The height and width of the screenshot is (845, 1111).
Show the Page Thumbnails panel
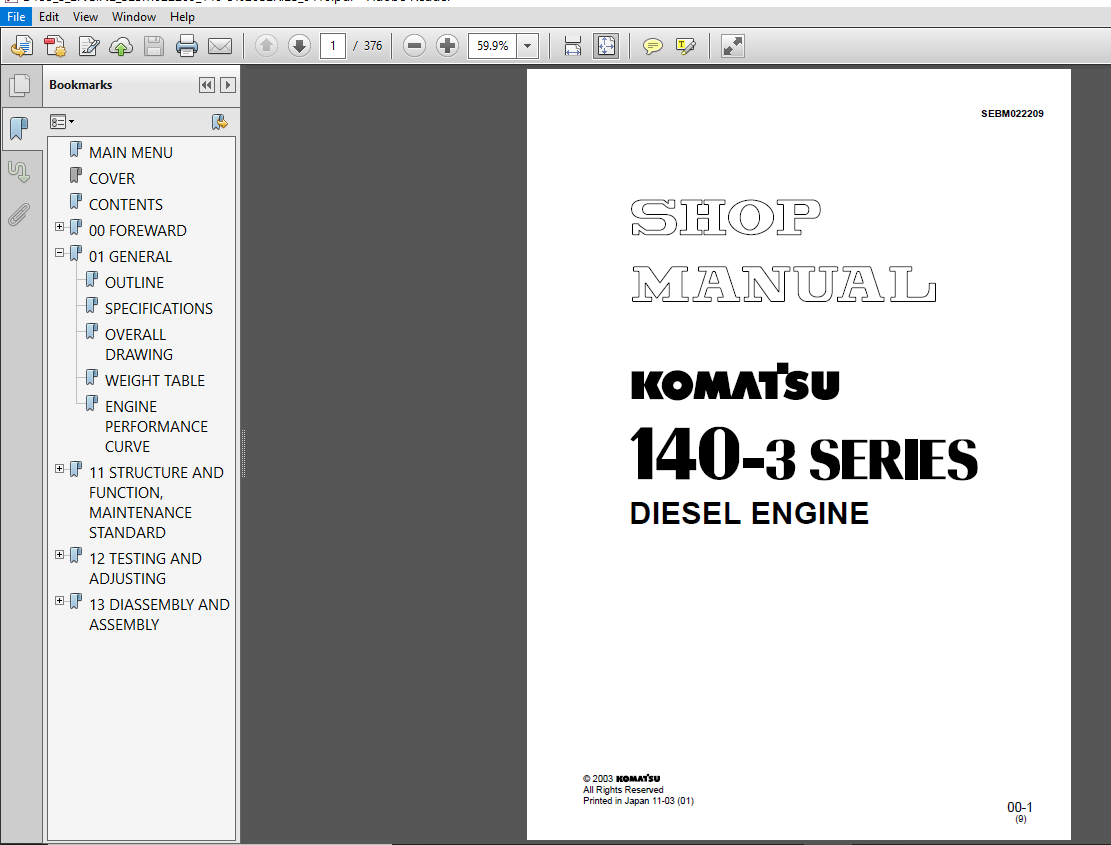click(x=20, y=86)
